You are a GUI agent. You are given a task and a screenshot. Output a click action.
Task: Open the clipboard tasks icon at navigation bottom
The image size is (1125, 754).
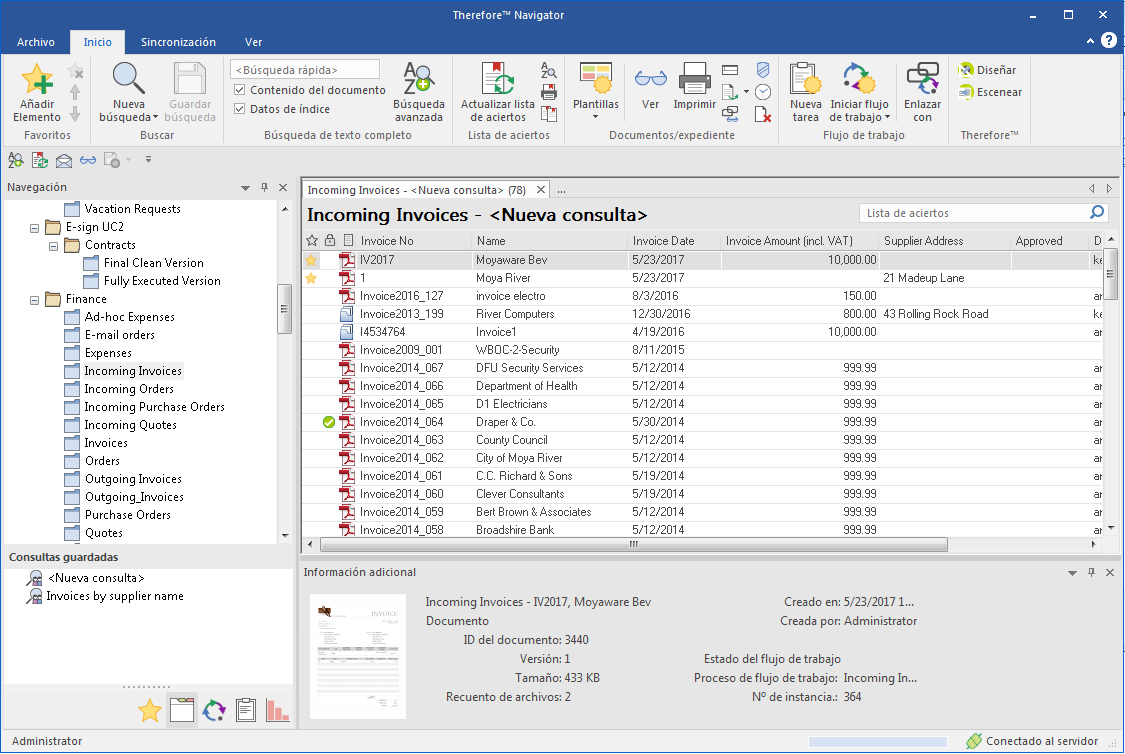coord(246,710)
